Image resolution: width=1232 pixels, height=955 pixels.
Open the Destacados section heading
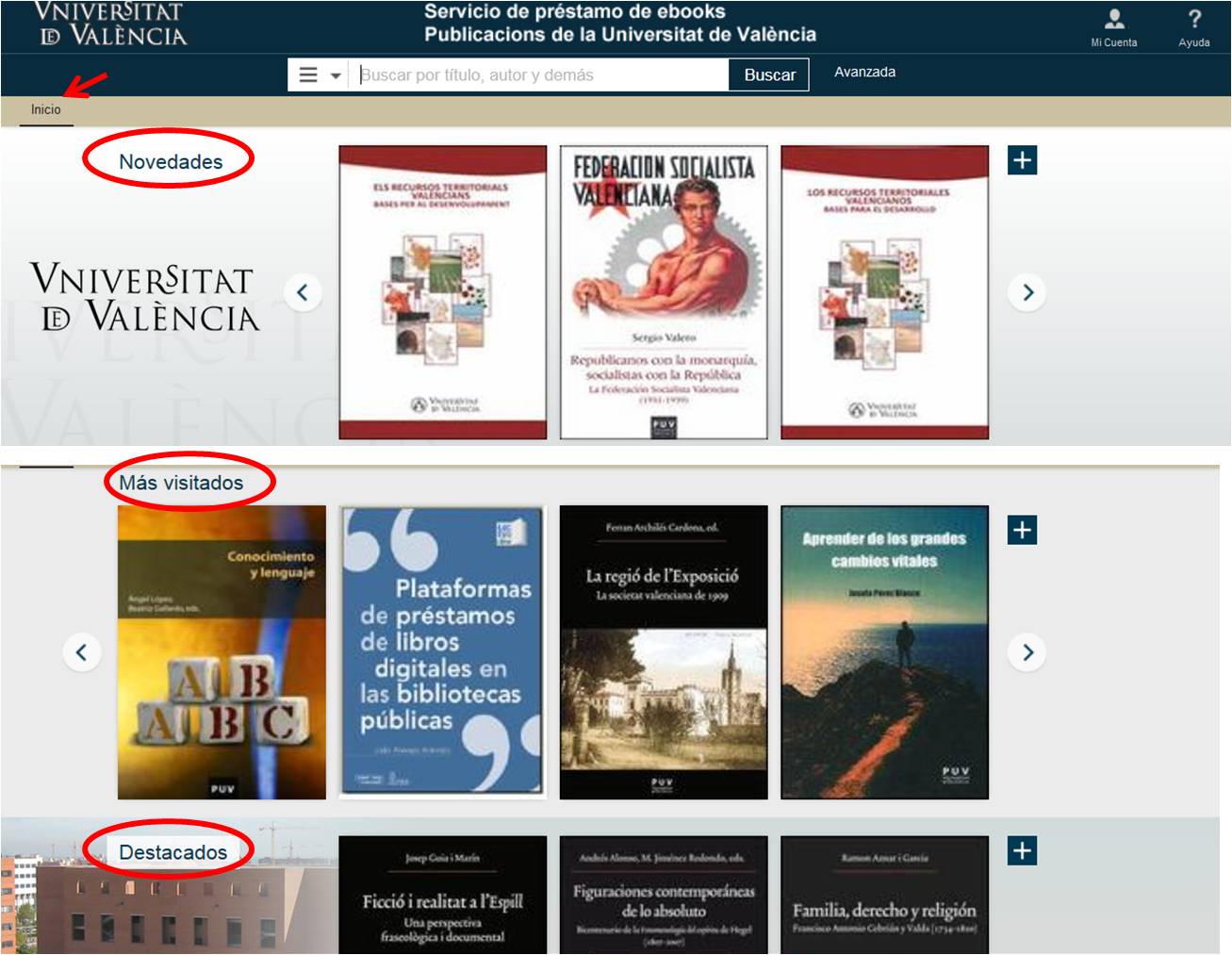point(172,852)
